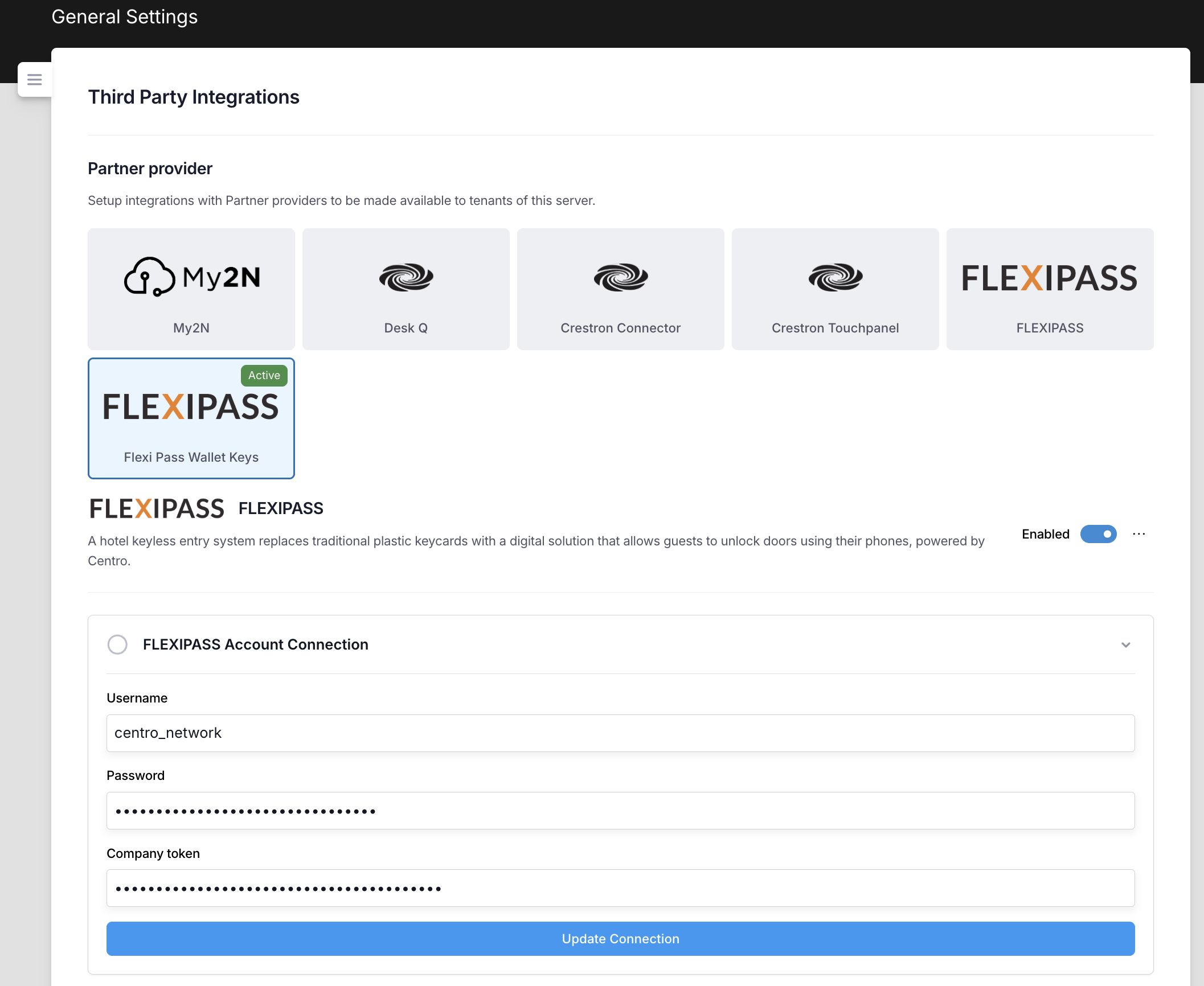Collapse the FLEXIPASS Account Connection section

[1126, 645]
